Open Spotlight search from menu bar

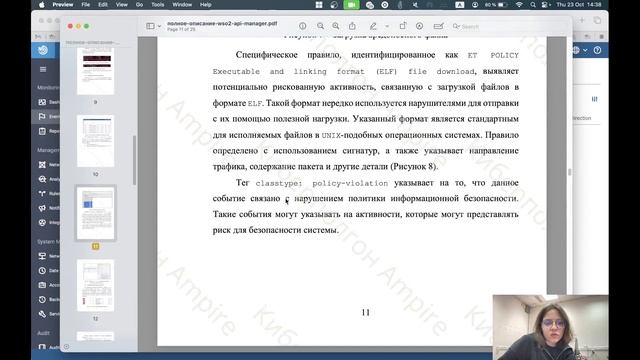[x=533, y=5]
